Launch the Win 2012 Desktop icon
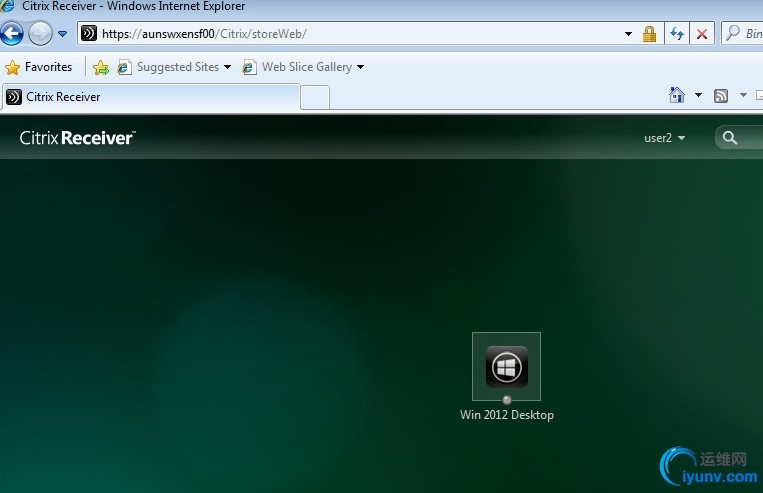 [507, 366]
